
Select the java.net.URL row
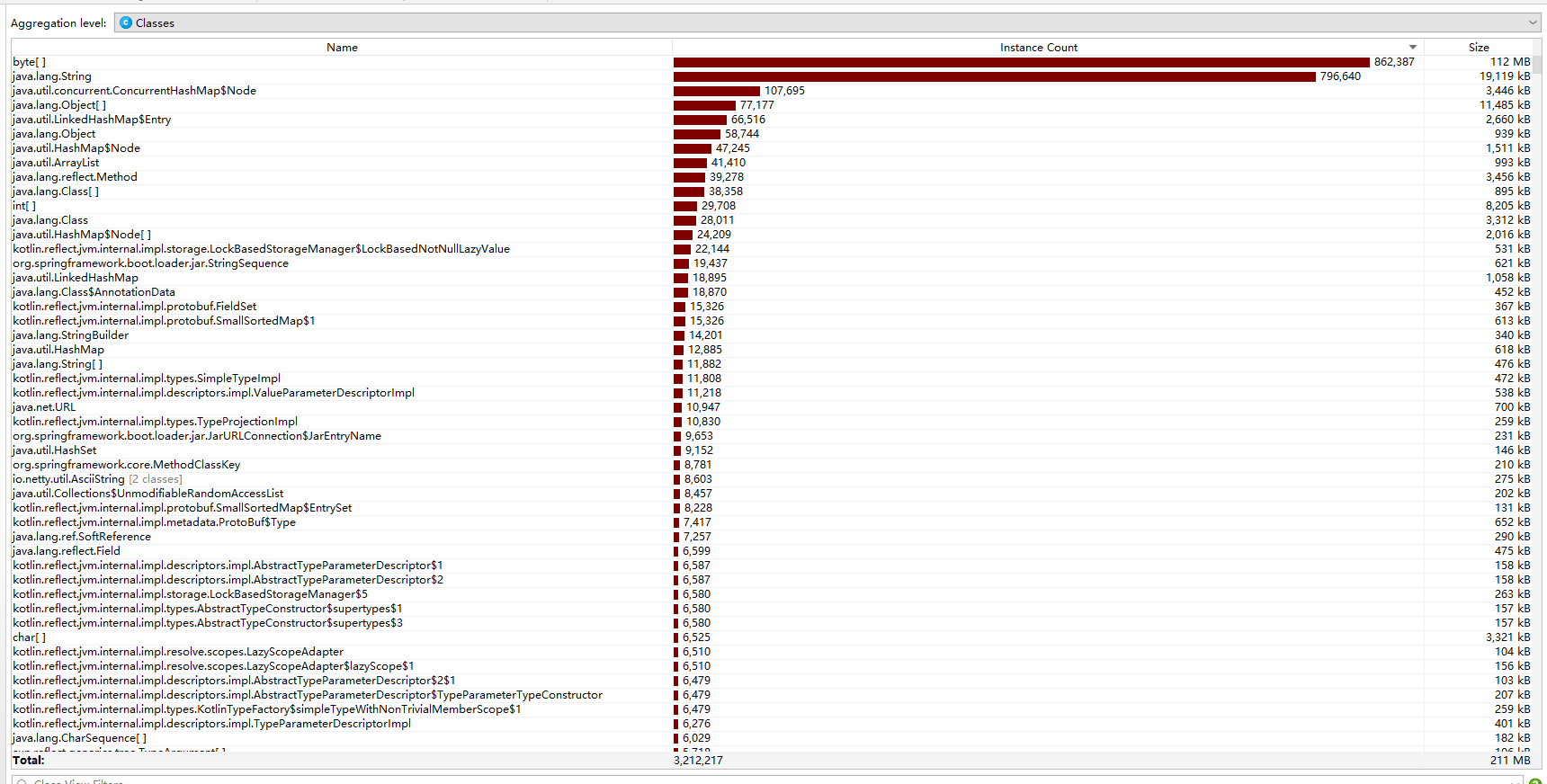tap(772, 407)
